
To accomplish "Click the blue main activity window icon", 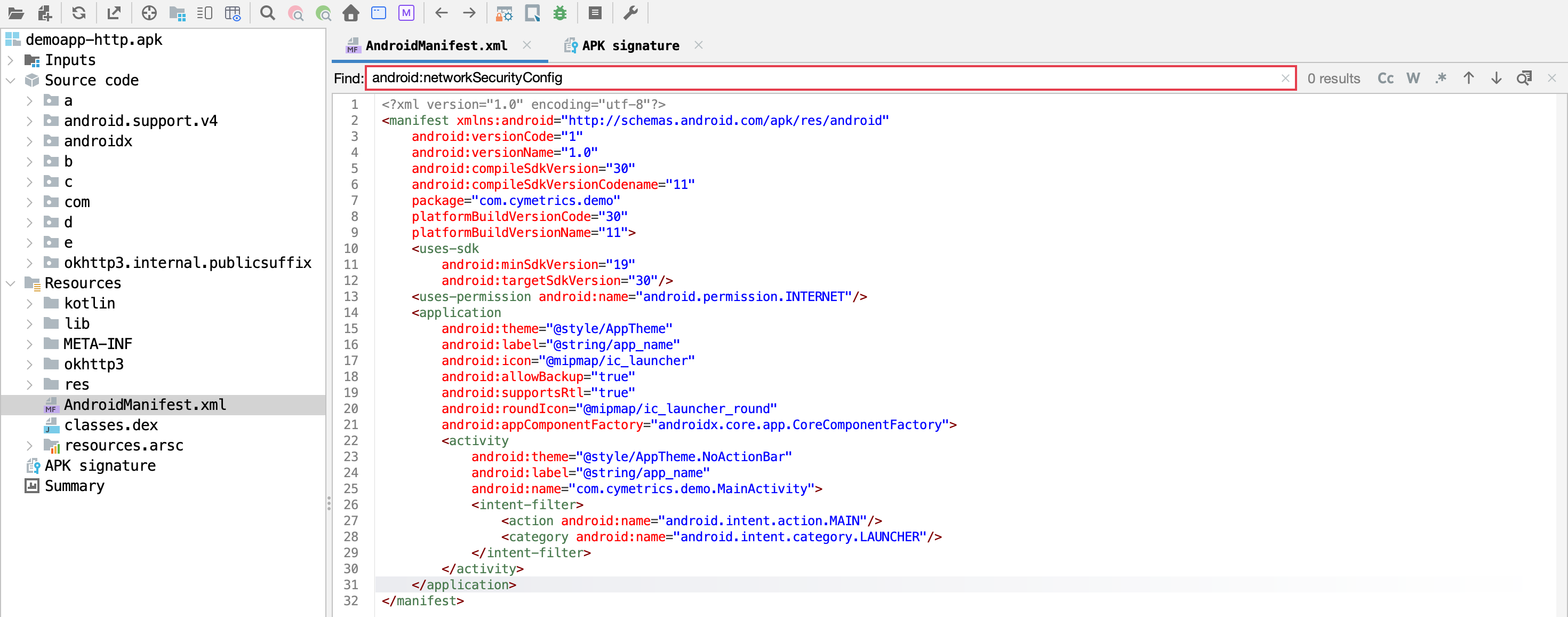I will click(379, 13).
